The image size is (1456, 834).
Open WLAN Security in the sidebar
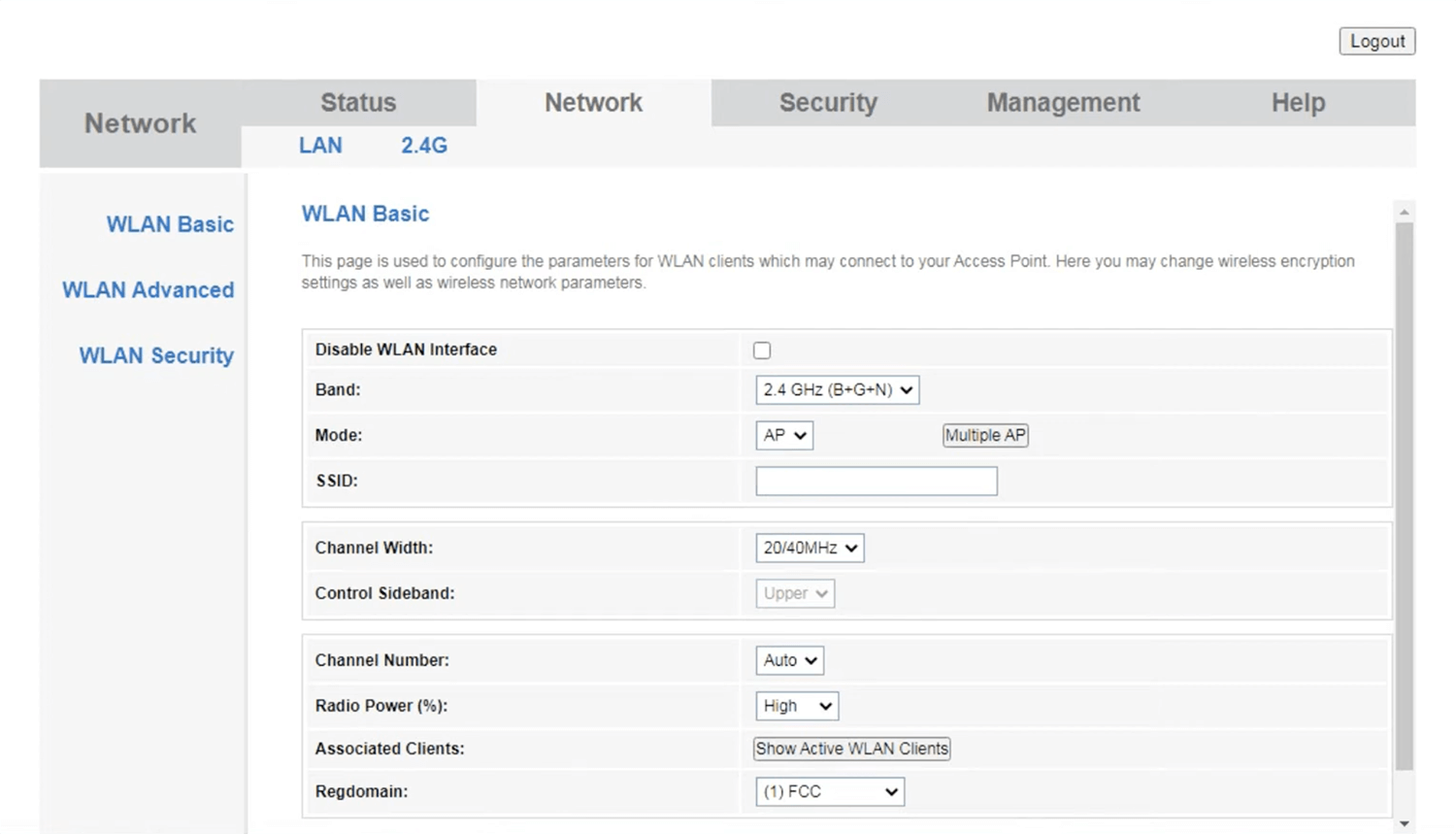[x=156, y=356]
